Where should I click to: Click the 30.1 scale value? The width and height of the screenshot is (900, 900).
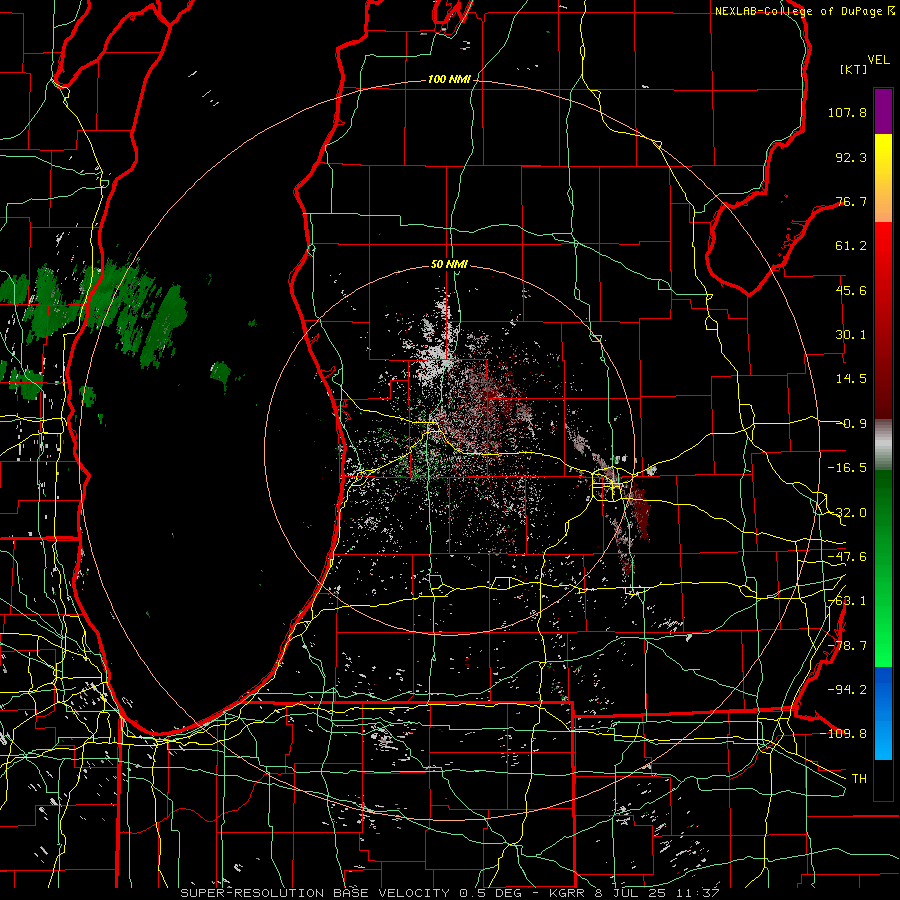point(851,335)
